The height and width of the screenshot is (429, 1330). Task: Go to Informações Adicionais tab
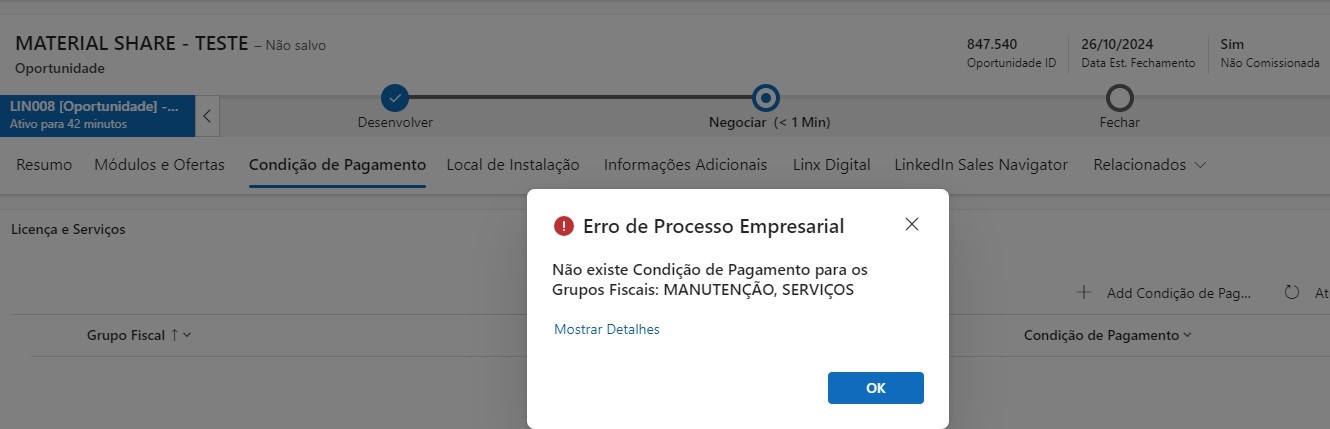coord(685,165)
